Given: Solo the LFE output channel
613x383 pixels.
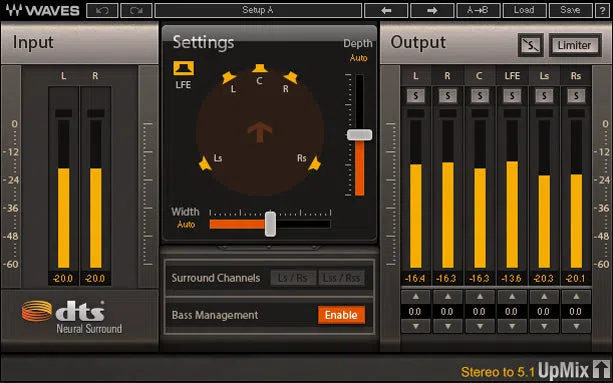Looking at the screenshot, I should point(512,96).
